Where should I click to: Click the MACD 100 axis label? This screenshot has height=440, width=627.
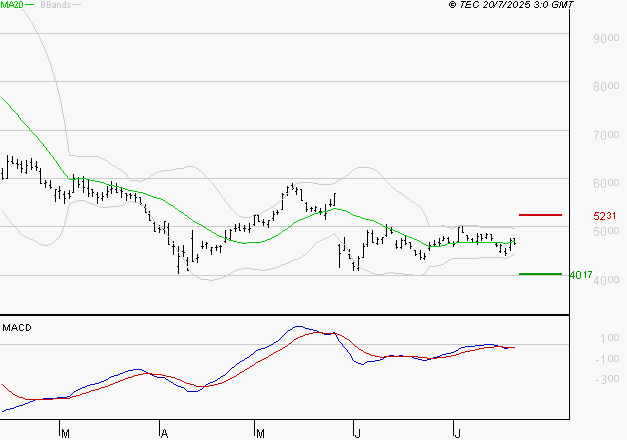610,338
